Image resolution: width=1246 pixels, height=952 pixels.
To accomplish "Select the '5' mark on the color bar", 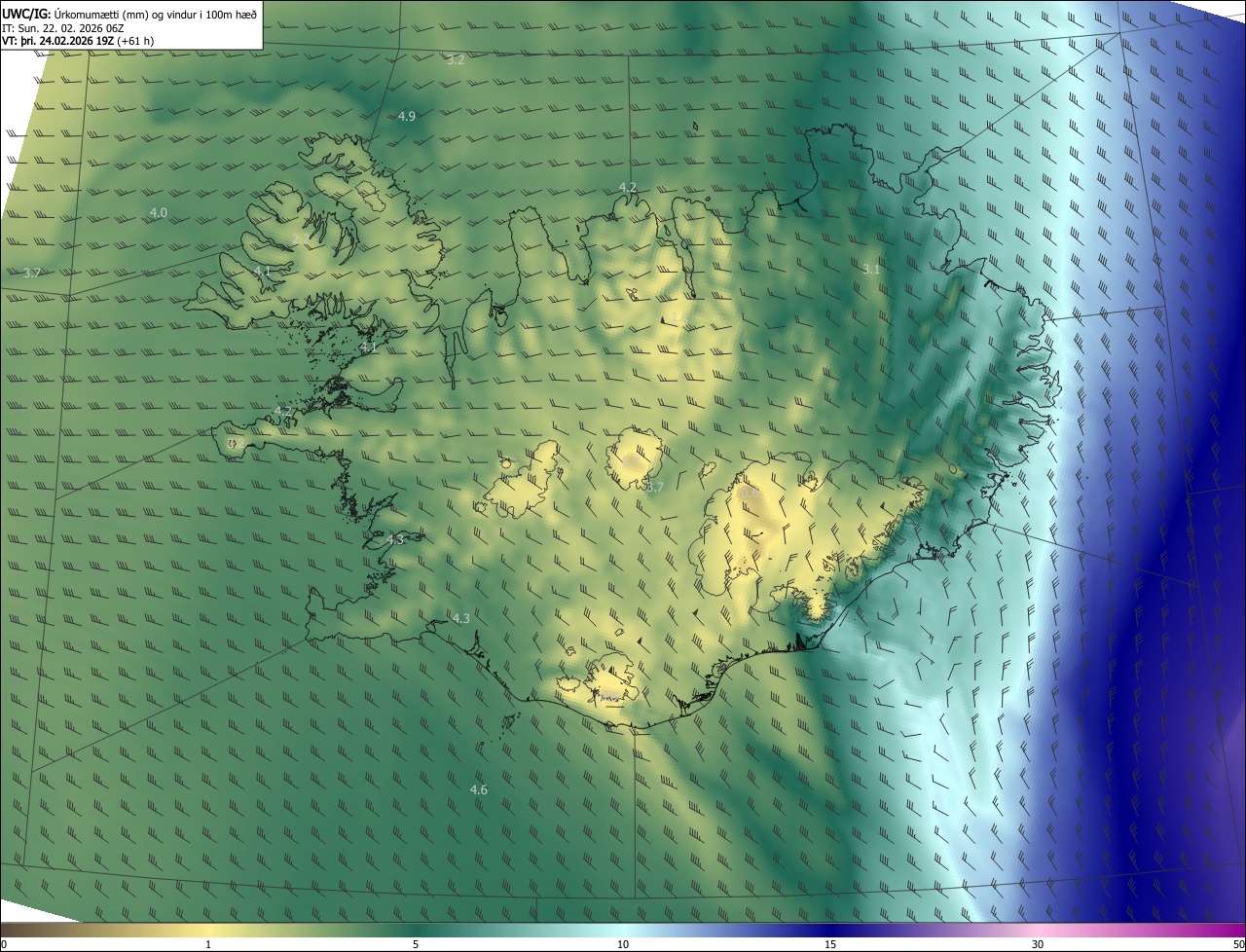I will pos(416,944).
